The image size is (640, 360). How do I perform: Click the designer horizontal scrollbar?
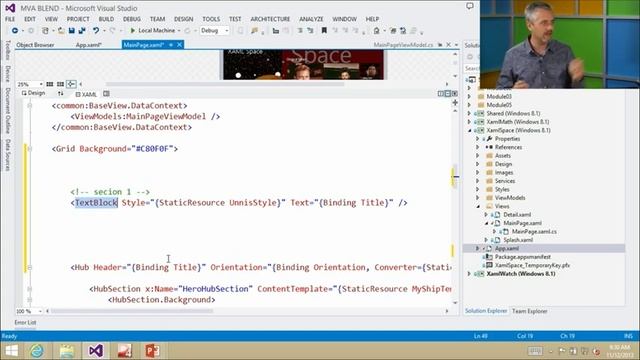tap(225, 84)
